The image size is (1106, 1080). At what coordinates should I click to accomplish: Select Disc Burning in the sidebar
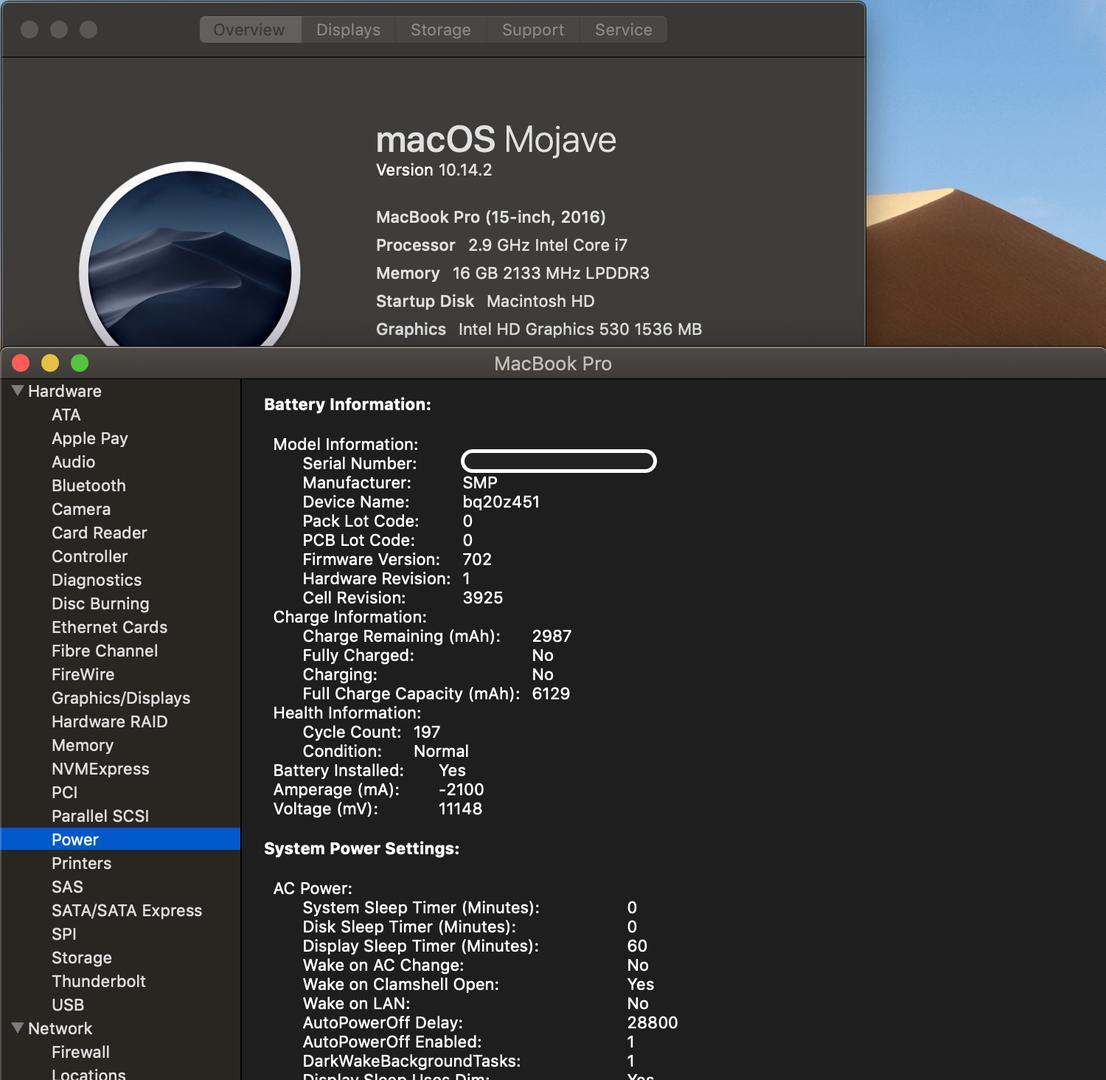tap(101, 604)
